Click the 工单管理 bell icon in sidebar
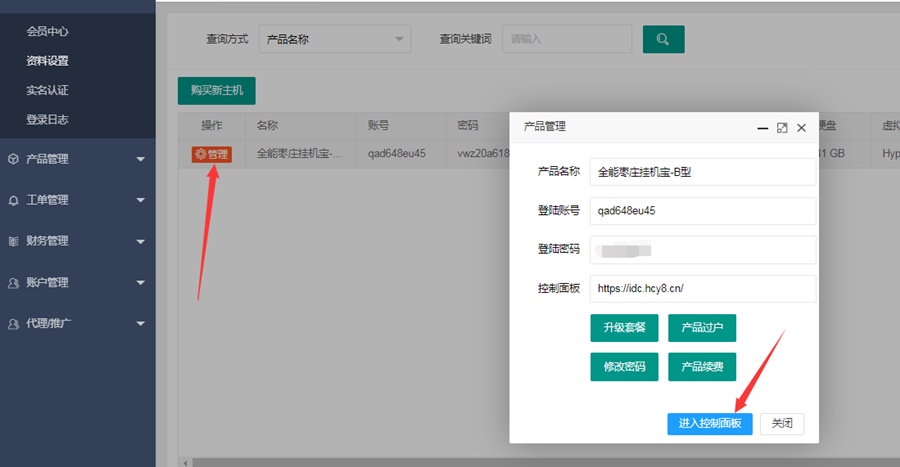900x467 pixels. point(13,200)
